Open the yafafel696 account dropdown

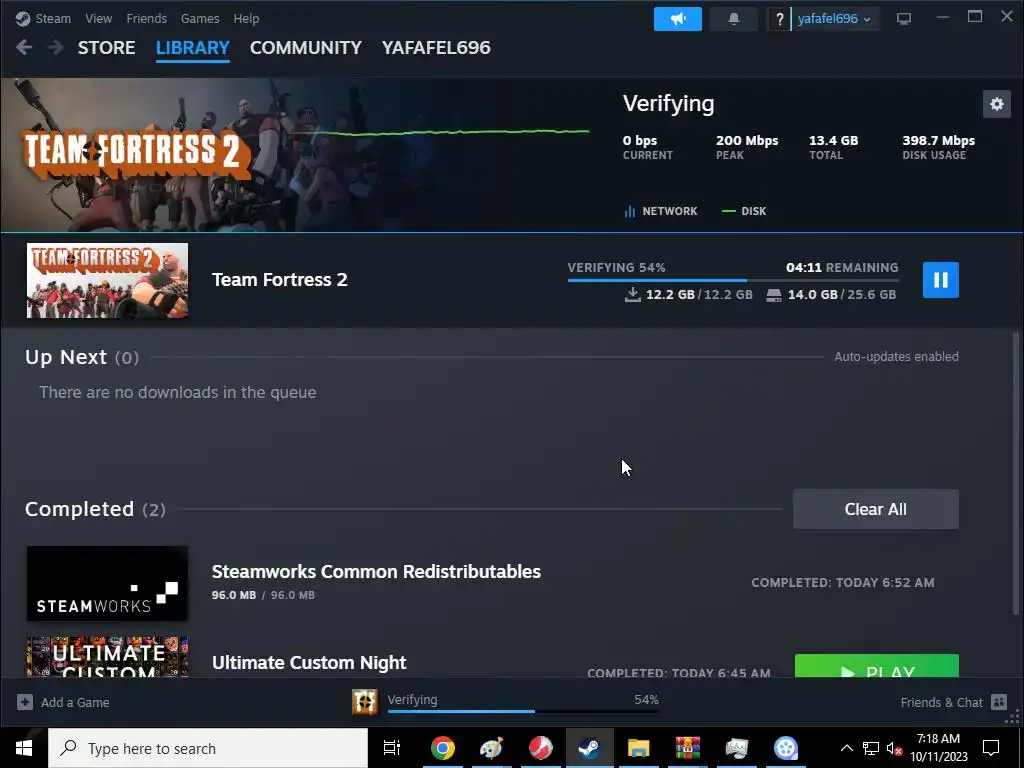click(x=834, y=19)
